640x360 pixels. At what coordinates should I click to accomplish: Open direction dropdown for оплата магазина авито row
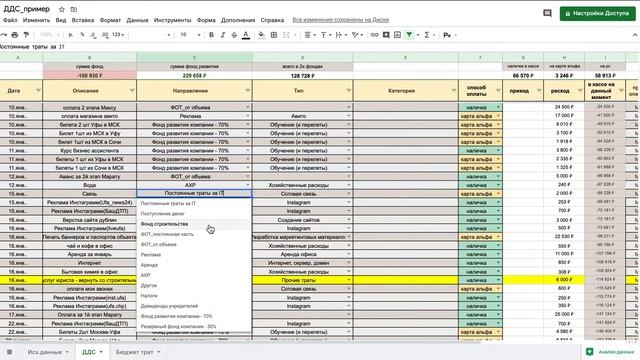[x=247, y=116]
